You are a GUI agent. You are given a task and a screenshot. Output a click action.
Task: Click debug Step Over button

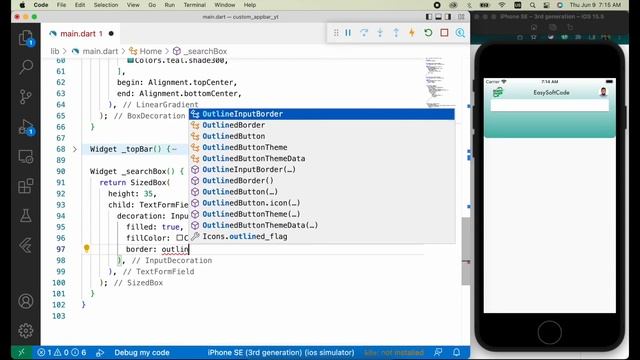pos(364,33)
